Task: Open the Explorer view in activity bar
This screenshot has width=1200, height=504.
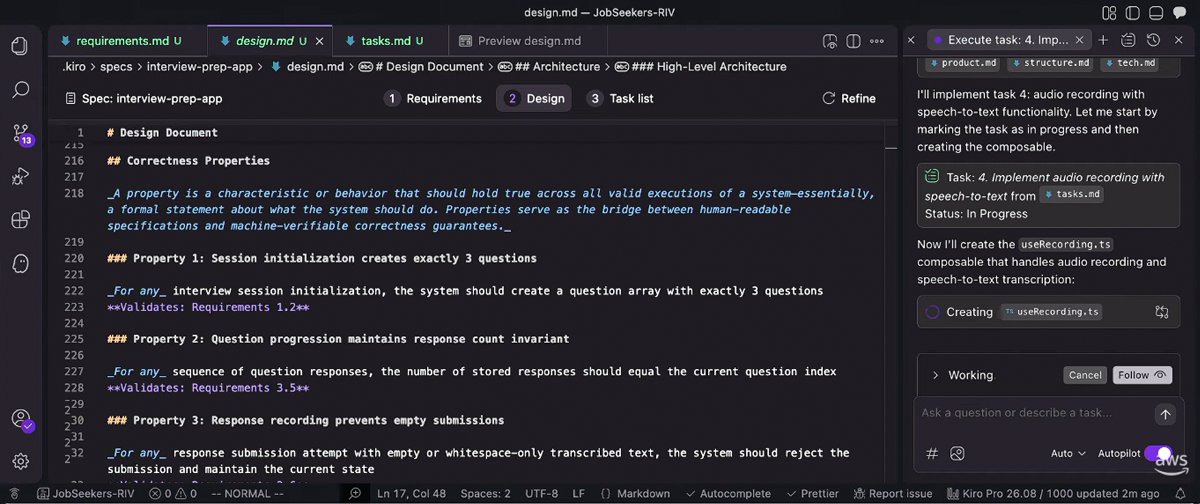Action: [19, 46]
